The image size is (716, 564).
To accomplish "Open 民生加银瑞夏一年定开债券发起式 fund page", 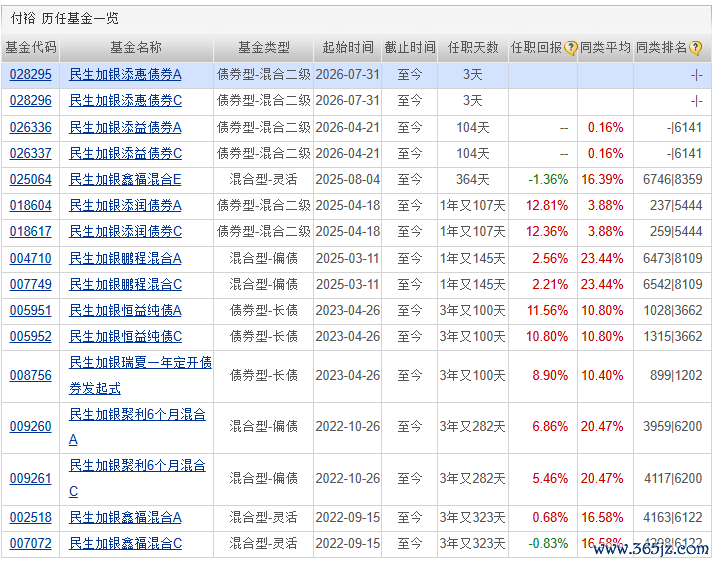I will click(x=140, y=375).
